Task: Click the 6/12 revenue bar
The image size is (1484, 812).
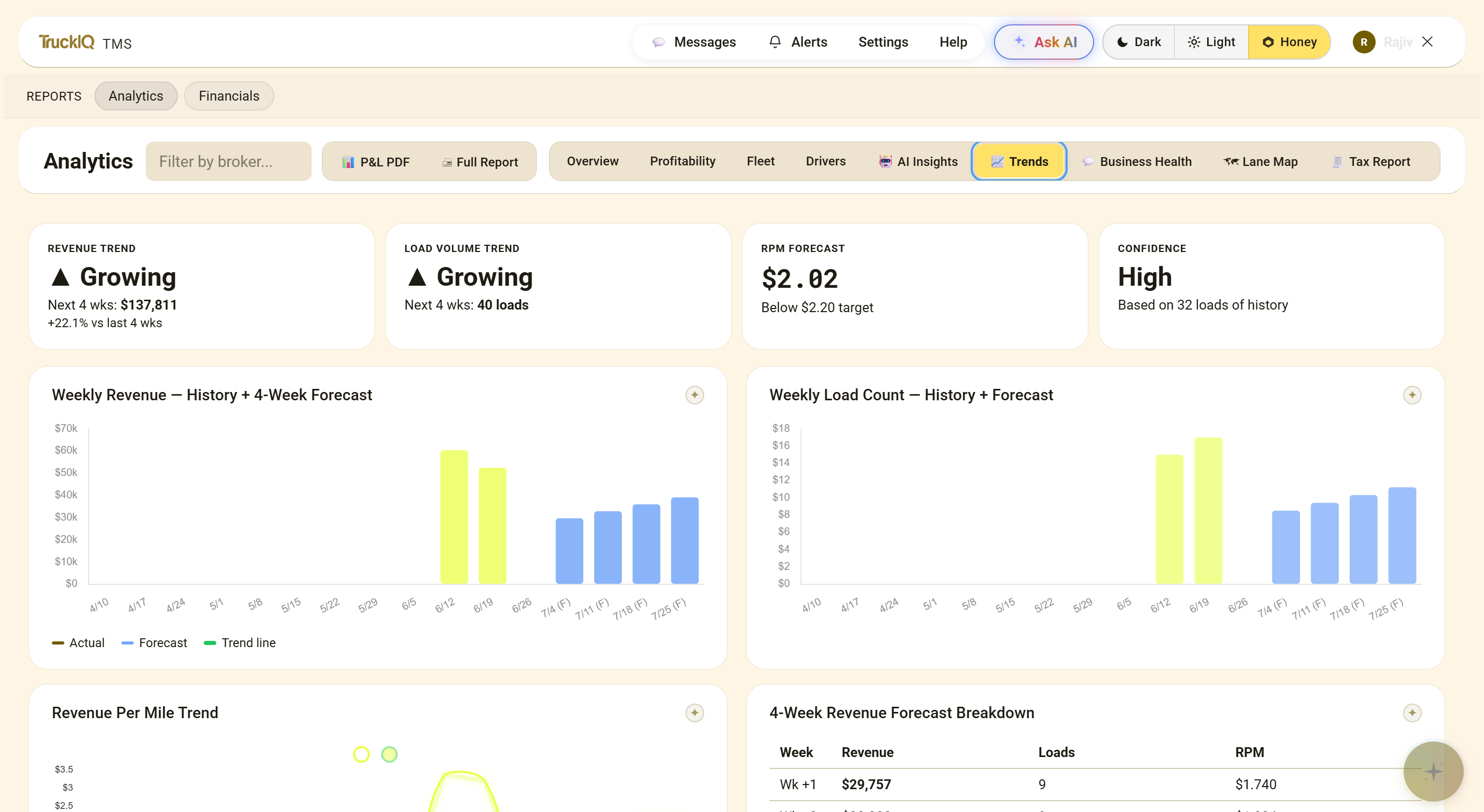Action: coord(454,516)
